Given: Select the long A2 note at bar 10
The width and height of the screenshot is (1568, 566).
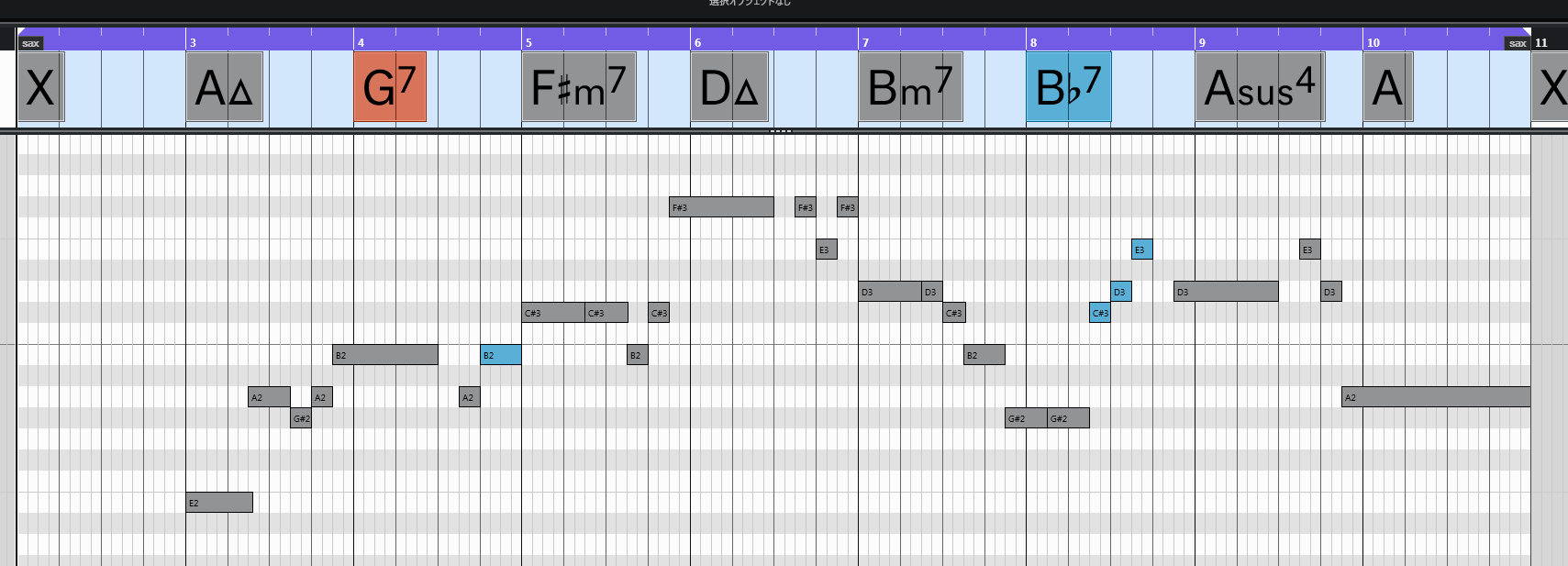Looking at the screenshot, I should tap(1435, 397).
